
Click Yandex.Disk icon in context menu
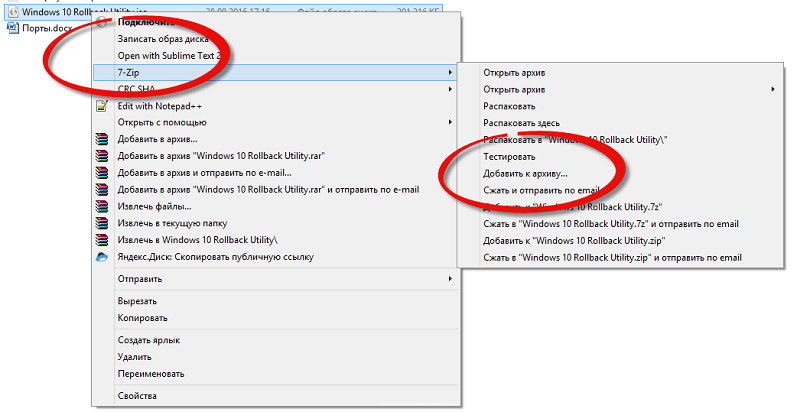(102, 257)
